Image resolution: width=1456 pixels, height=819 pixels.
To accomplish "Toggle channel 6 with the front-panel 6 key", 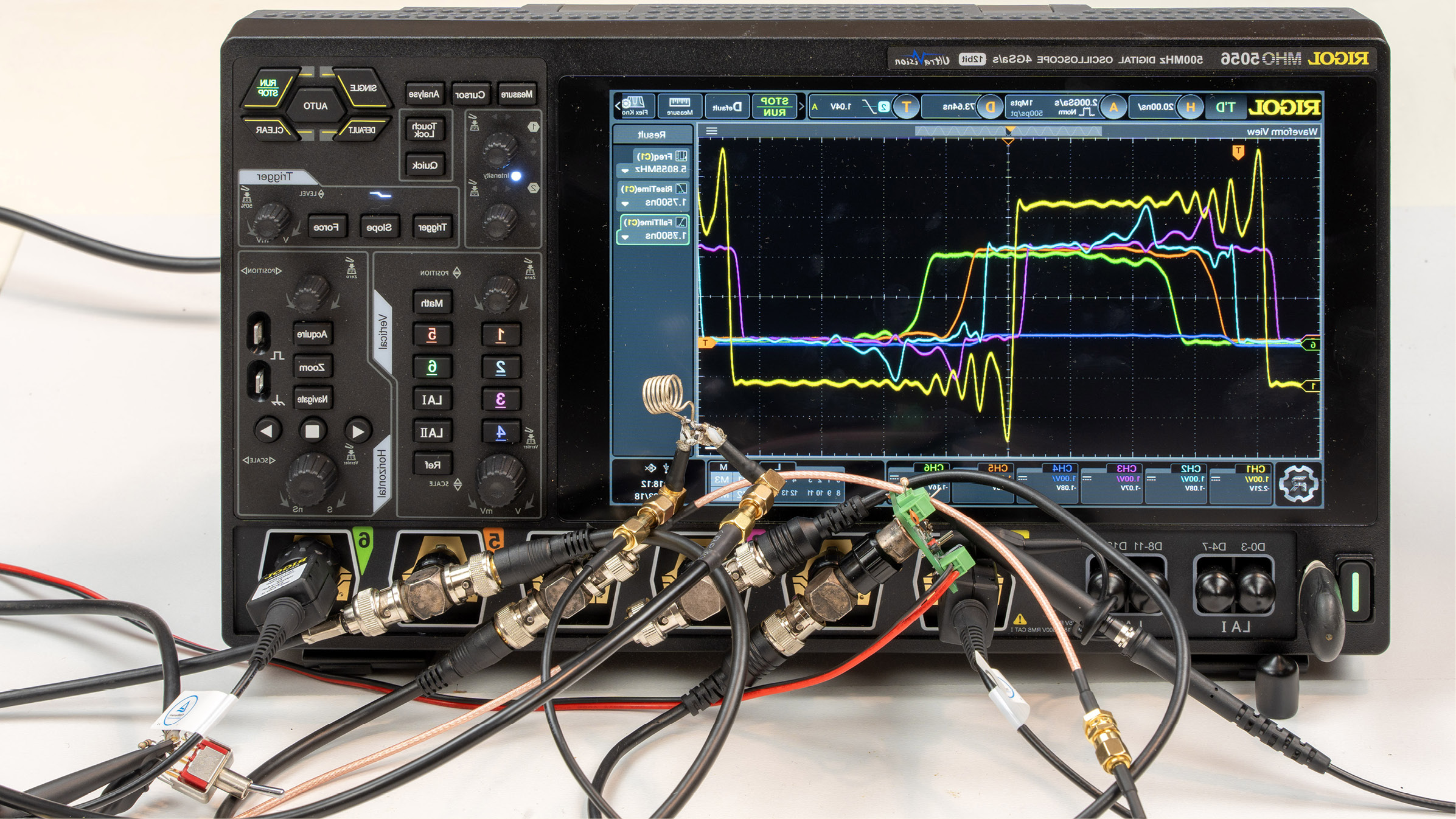I will 432,367.
